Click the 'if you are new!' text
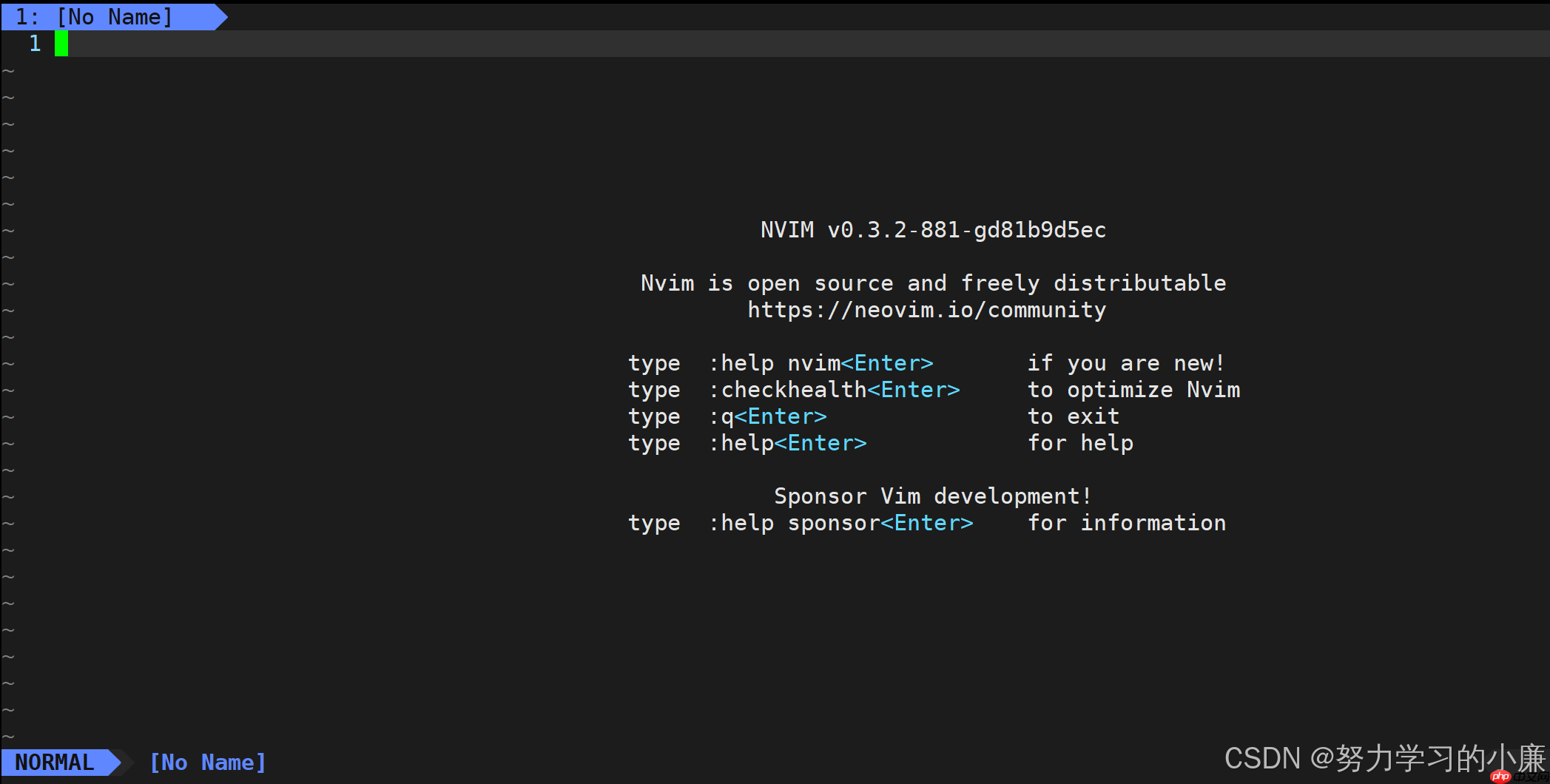Image resolution: width=1550 pixels, height=784 pixels. point(1125,363)
